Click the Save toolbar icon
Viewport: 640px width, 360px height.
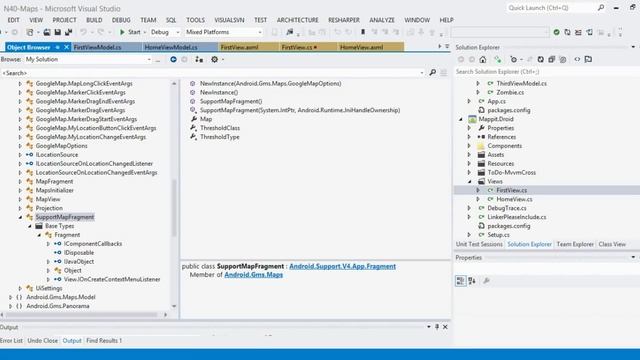coord(58,32)
